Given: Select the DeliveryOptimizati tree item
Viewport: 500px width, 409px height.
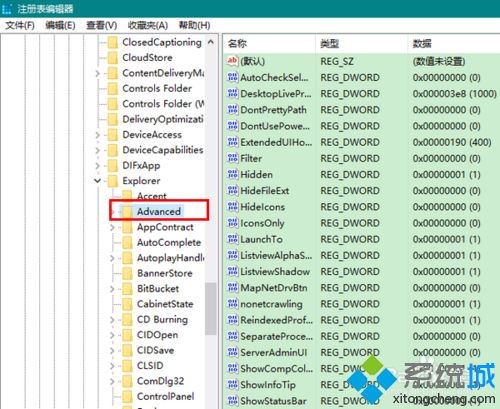Looking at the screenshot, I should (x=163, y=119).
